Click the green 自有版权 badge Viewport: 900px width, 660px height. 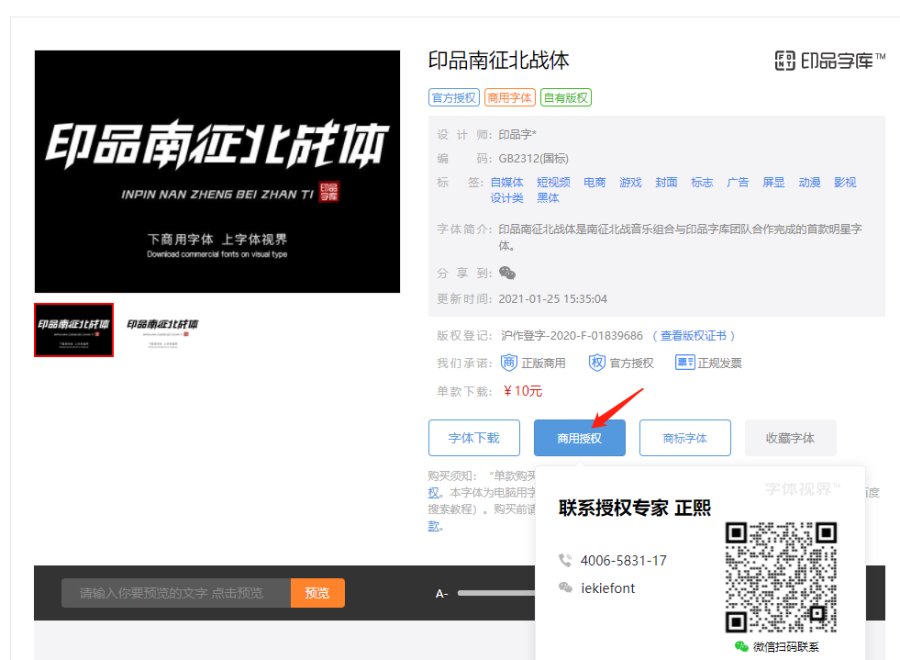(x=566, y=98)
